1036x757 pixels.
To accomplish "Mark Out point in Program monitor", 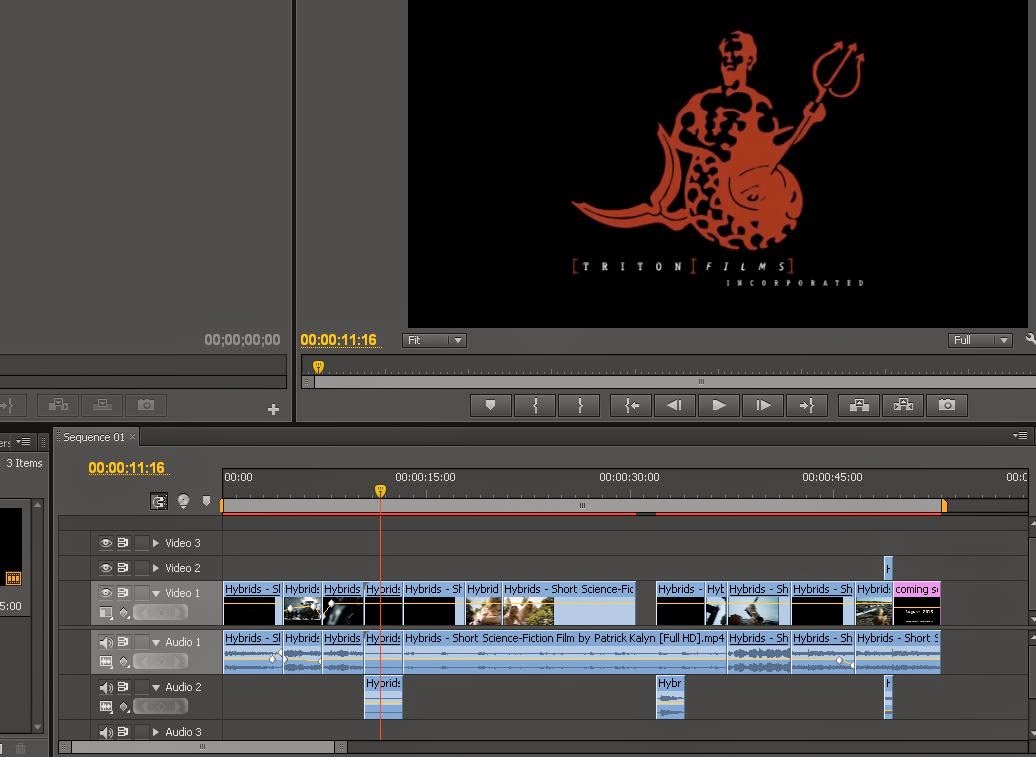I will (x=579, y=405).
